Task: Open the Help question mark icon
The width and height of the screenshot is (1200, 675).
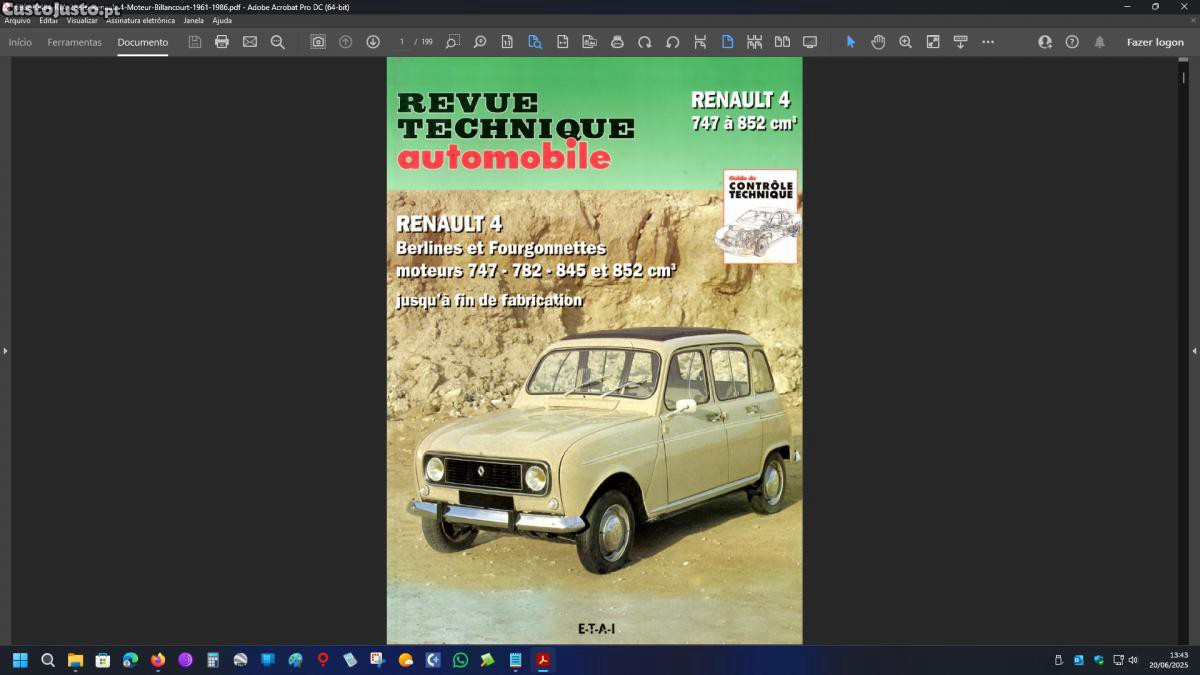Action: [x=1072, y=42]
